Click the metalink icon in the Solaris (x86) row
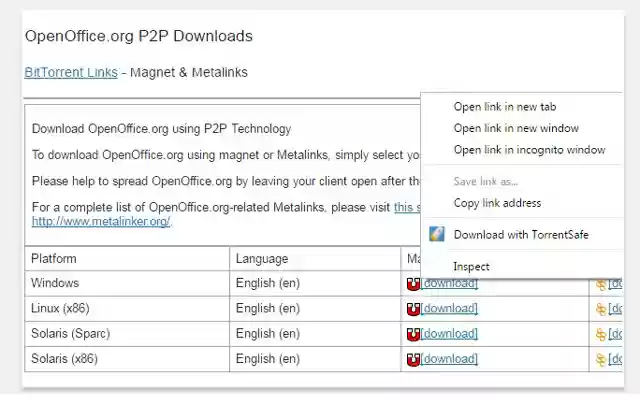 (x=601, y=360)
